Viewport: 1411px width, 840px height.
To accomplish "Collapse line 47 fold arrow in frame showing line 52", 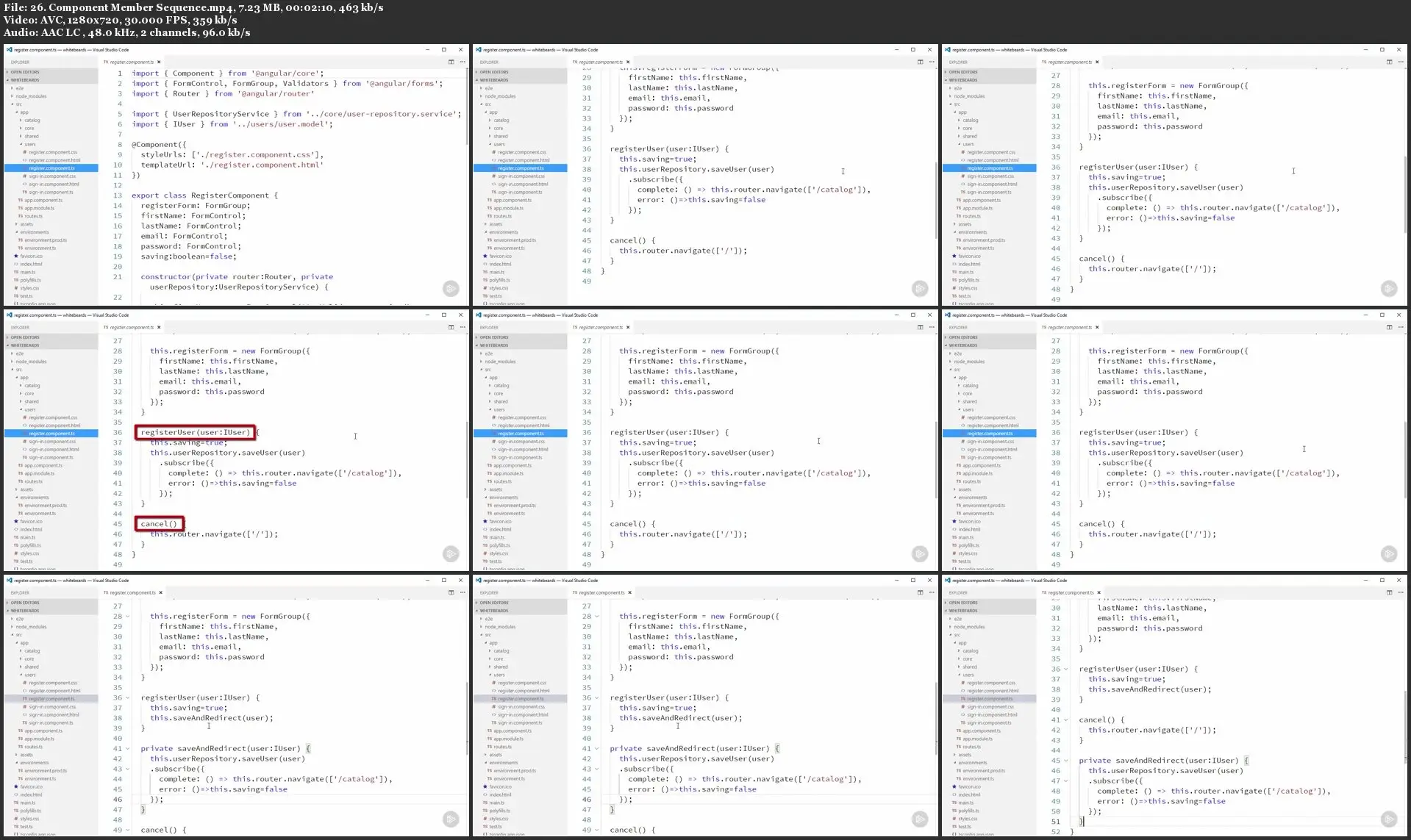I will tap(1065, 781).
